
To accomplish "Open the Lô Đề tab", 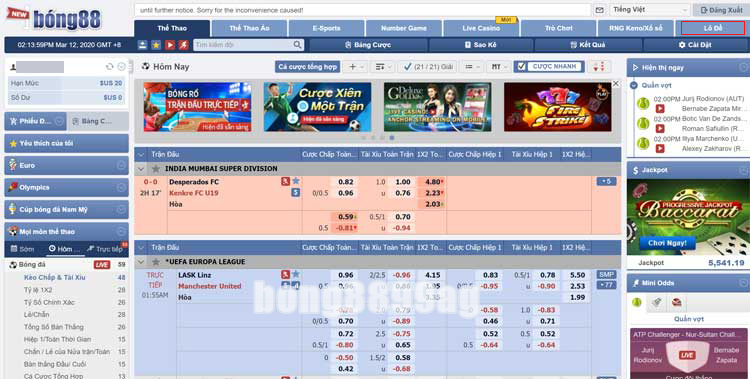I will [713, 28].
